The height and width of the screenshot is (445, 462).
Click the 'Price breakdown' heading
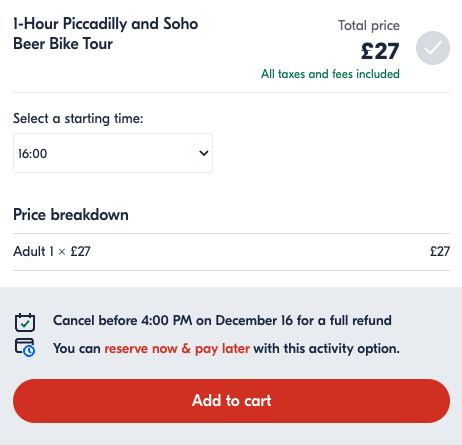(71, 215)
